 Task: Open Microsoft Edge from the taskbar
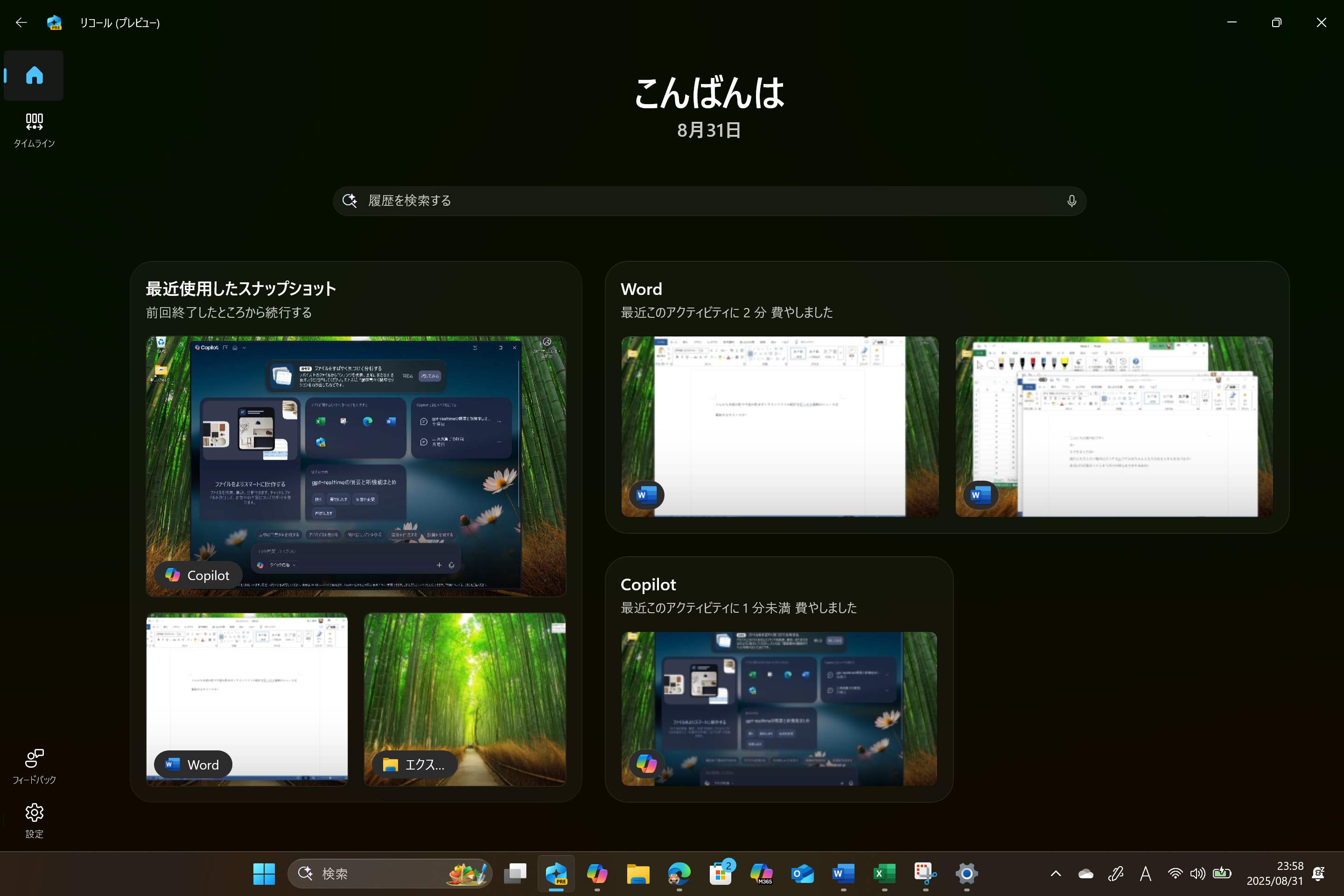pos(679,874)
